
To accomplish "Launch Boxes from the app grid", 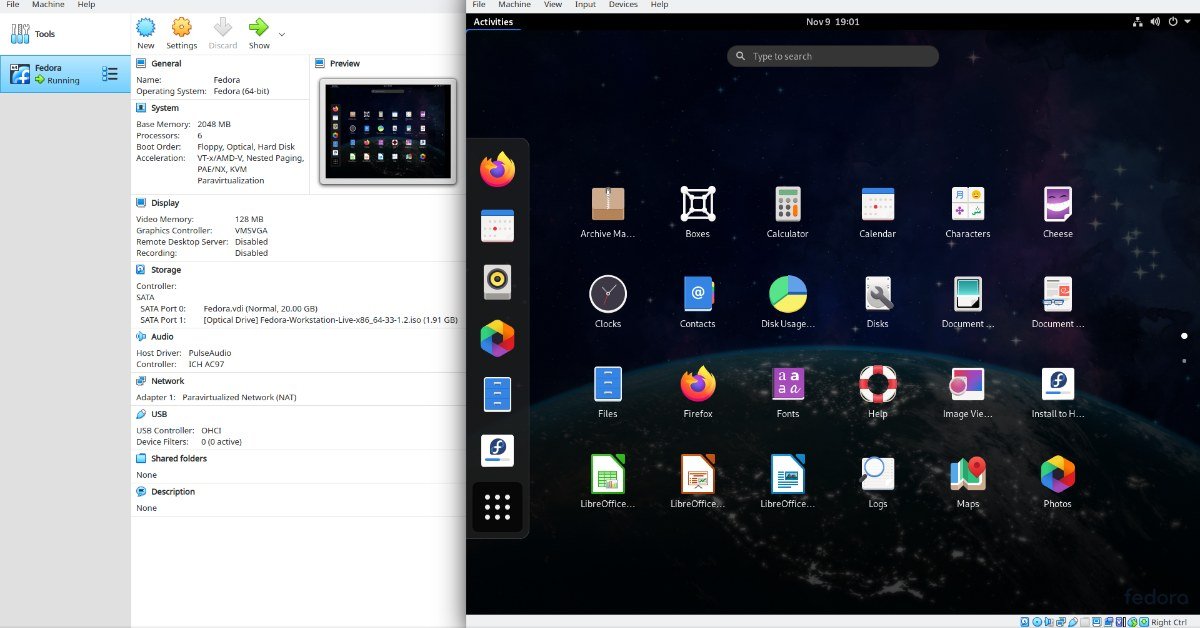I will tap(698, 204).
